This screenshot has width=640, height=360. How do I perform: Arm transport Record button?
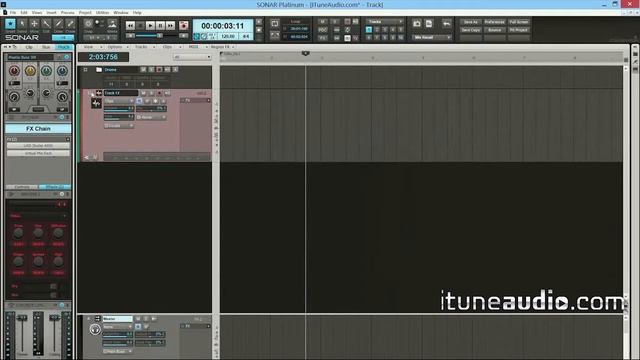[x=184, y=26]
